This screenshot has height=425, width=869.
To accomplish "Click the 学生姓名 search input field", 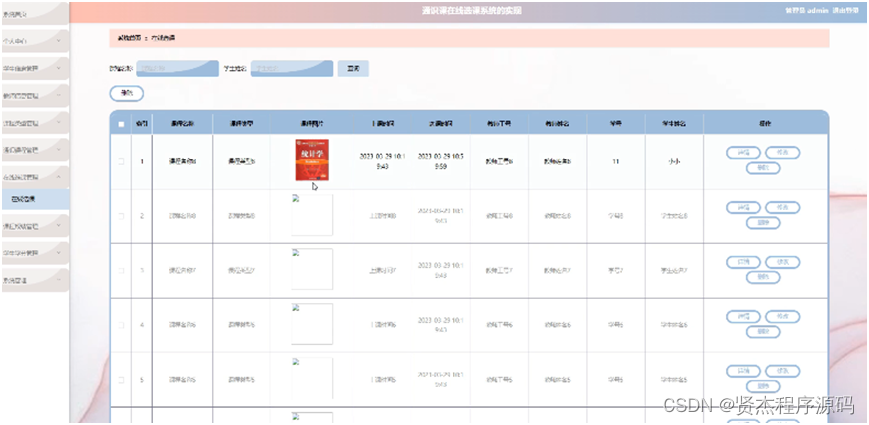I will [x=292, y=69].
